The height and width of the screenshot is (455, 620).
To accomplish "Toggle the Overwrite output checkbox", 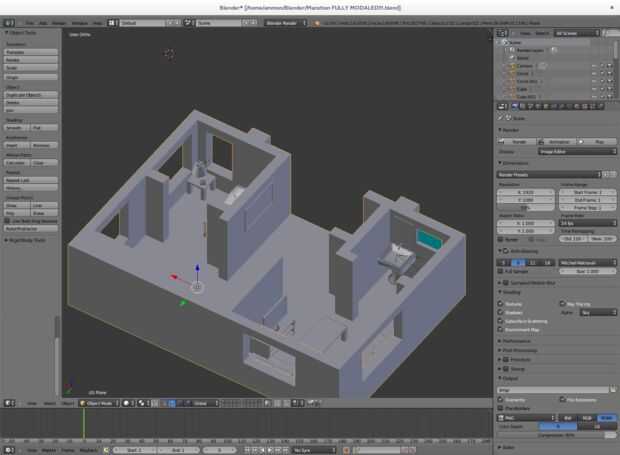I will [x=500, y=400].
